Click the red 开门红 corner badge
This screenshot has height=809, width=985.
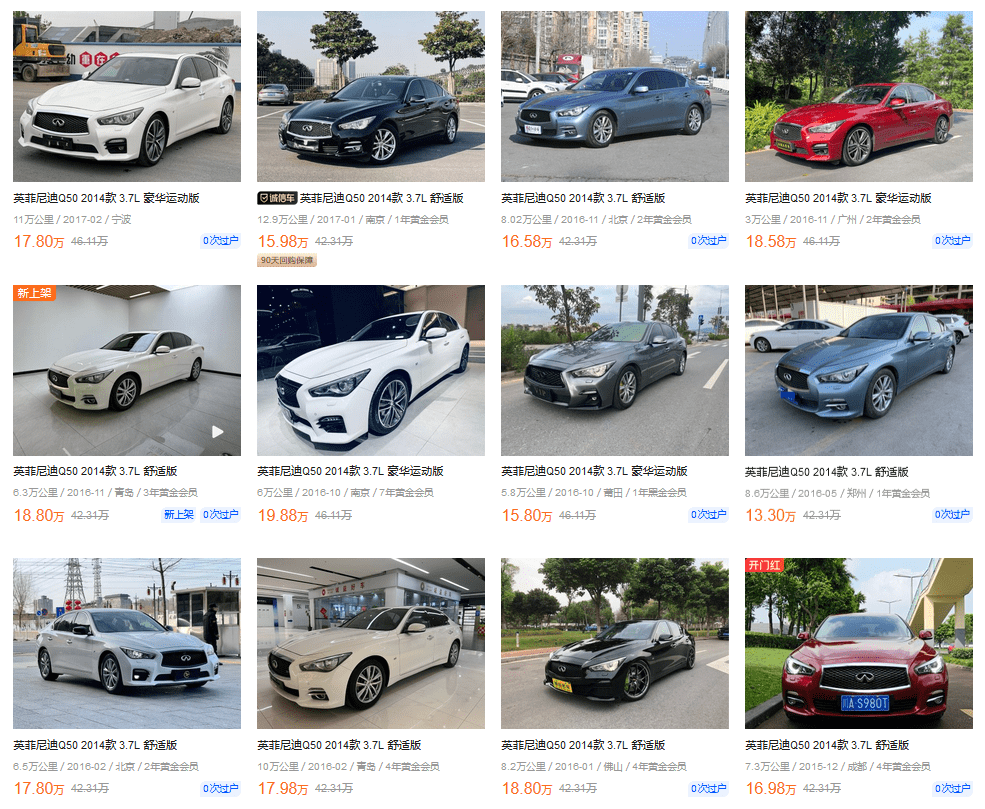tap(764, 565)
